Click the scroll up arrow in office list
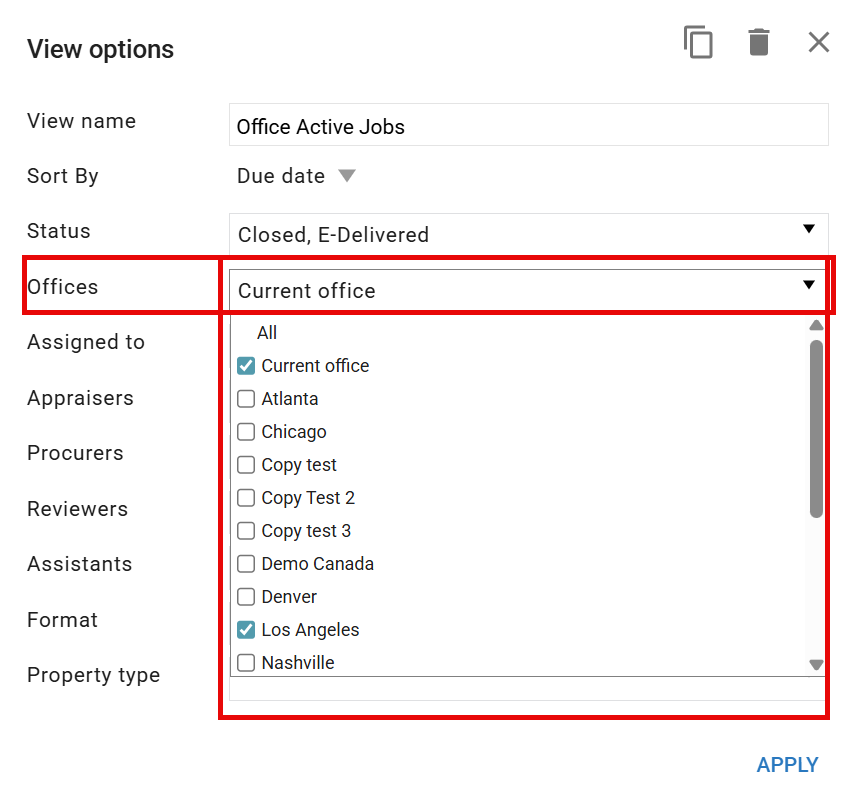Viewport: 861px width, 797px height. [x=817, y=325]
